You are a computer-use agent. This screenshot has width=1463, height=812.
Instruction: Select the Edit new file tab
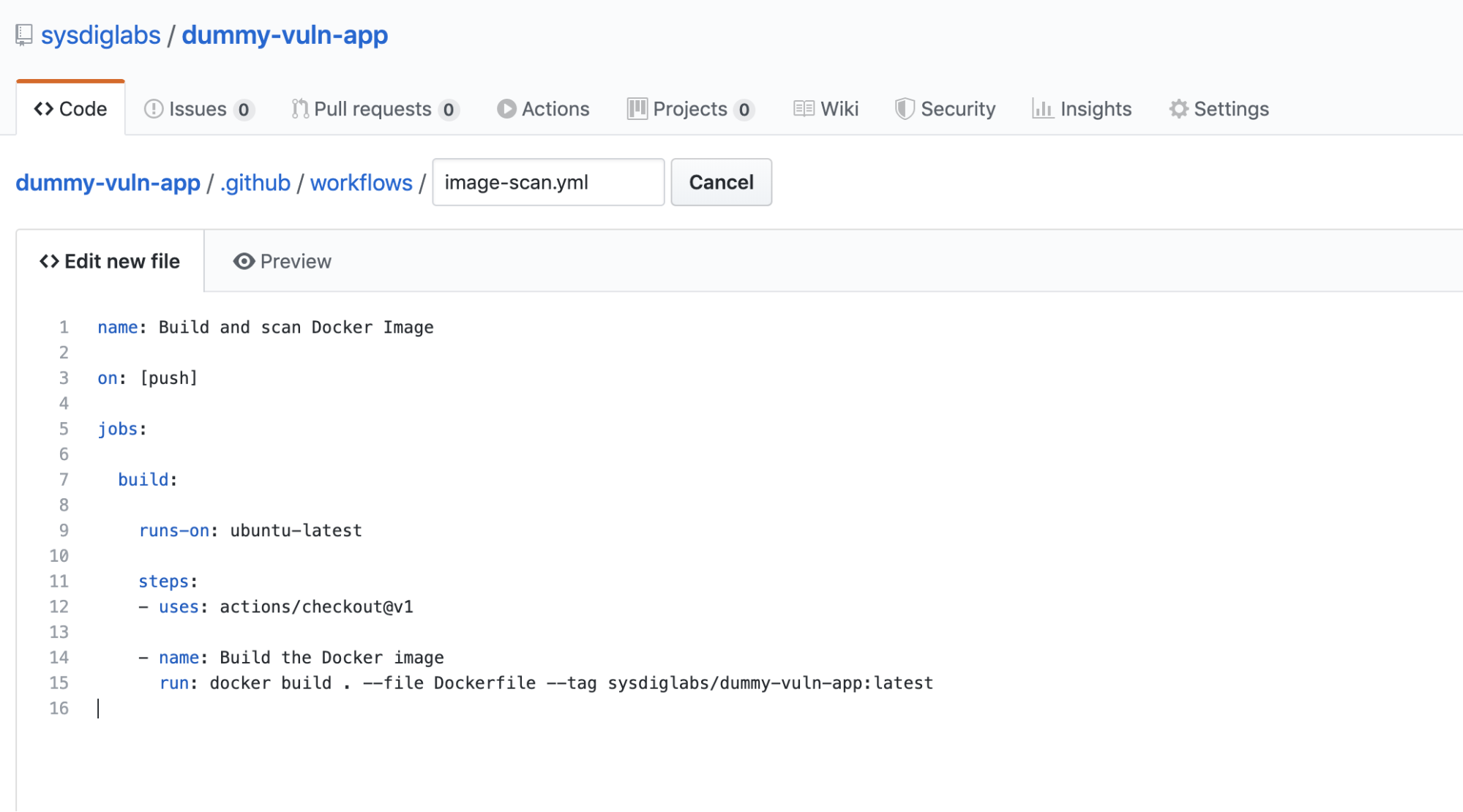[x=110, y=261]
